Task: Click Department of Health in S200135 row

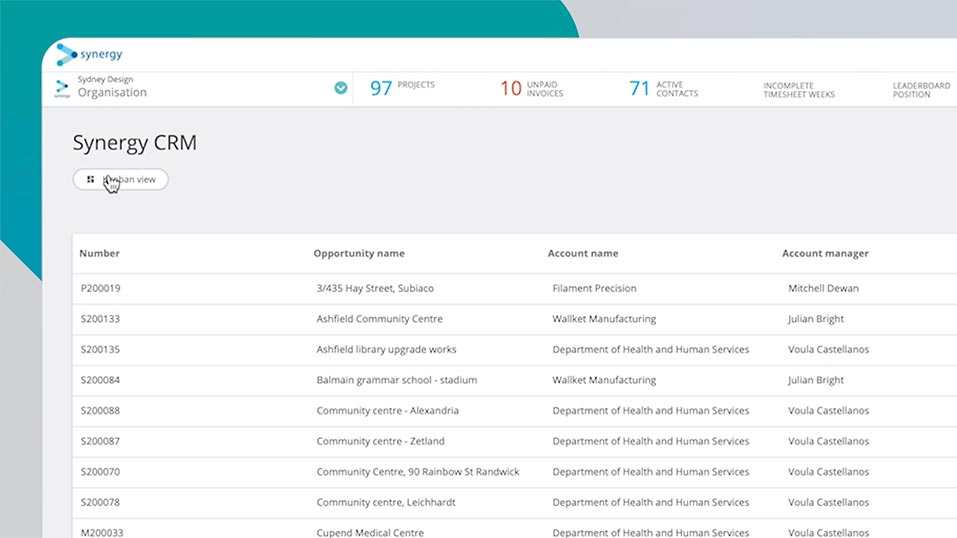Action: (651, 349)
